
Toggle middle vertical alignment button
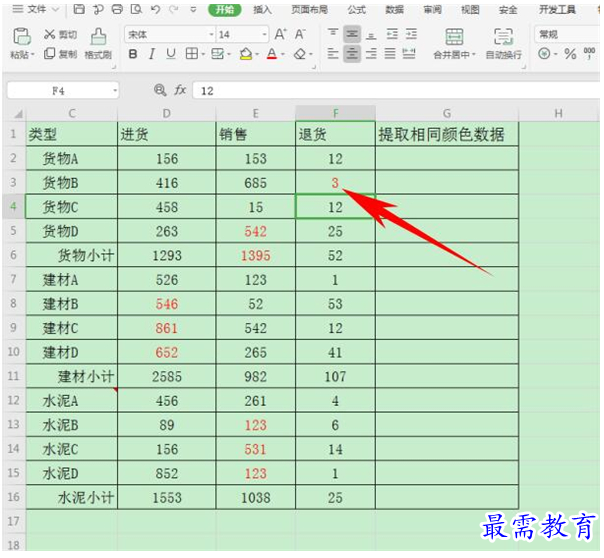(352, 34)
